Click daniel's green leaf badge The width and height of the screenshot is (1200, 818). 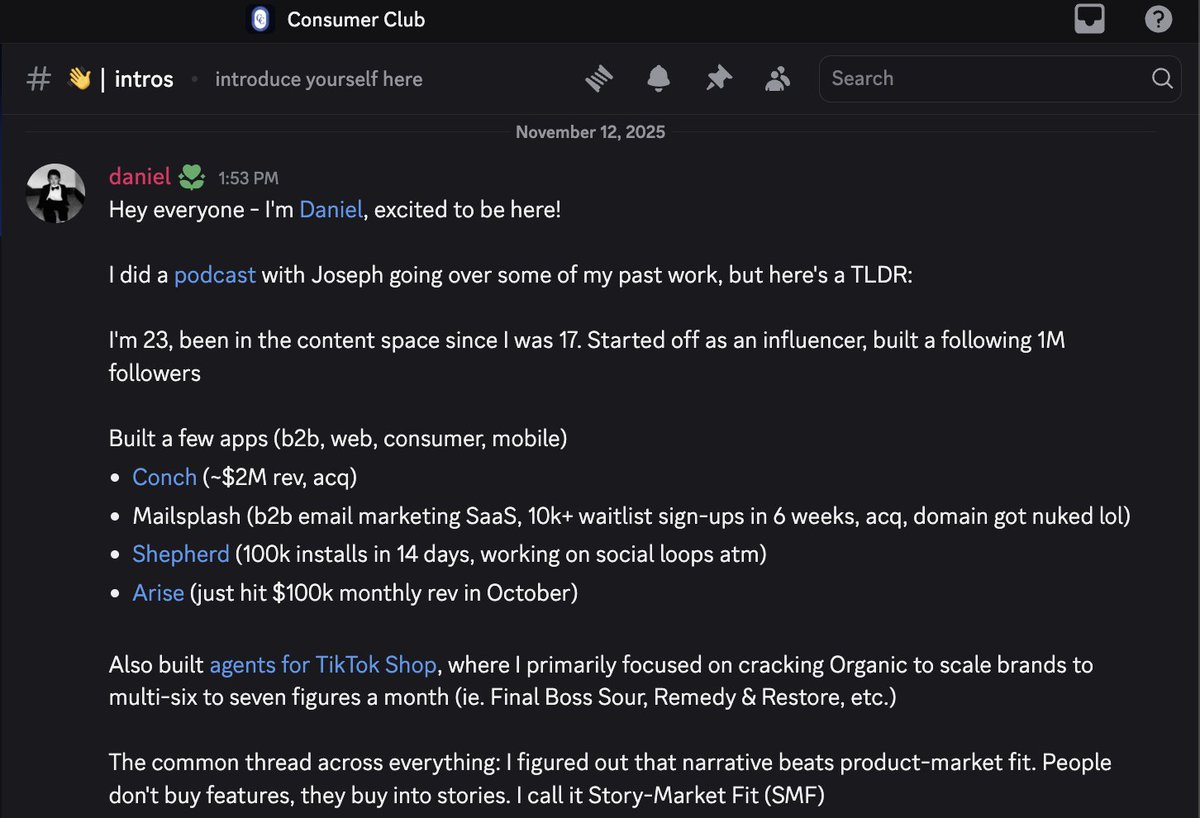[191, 177]
